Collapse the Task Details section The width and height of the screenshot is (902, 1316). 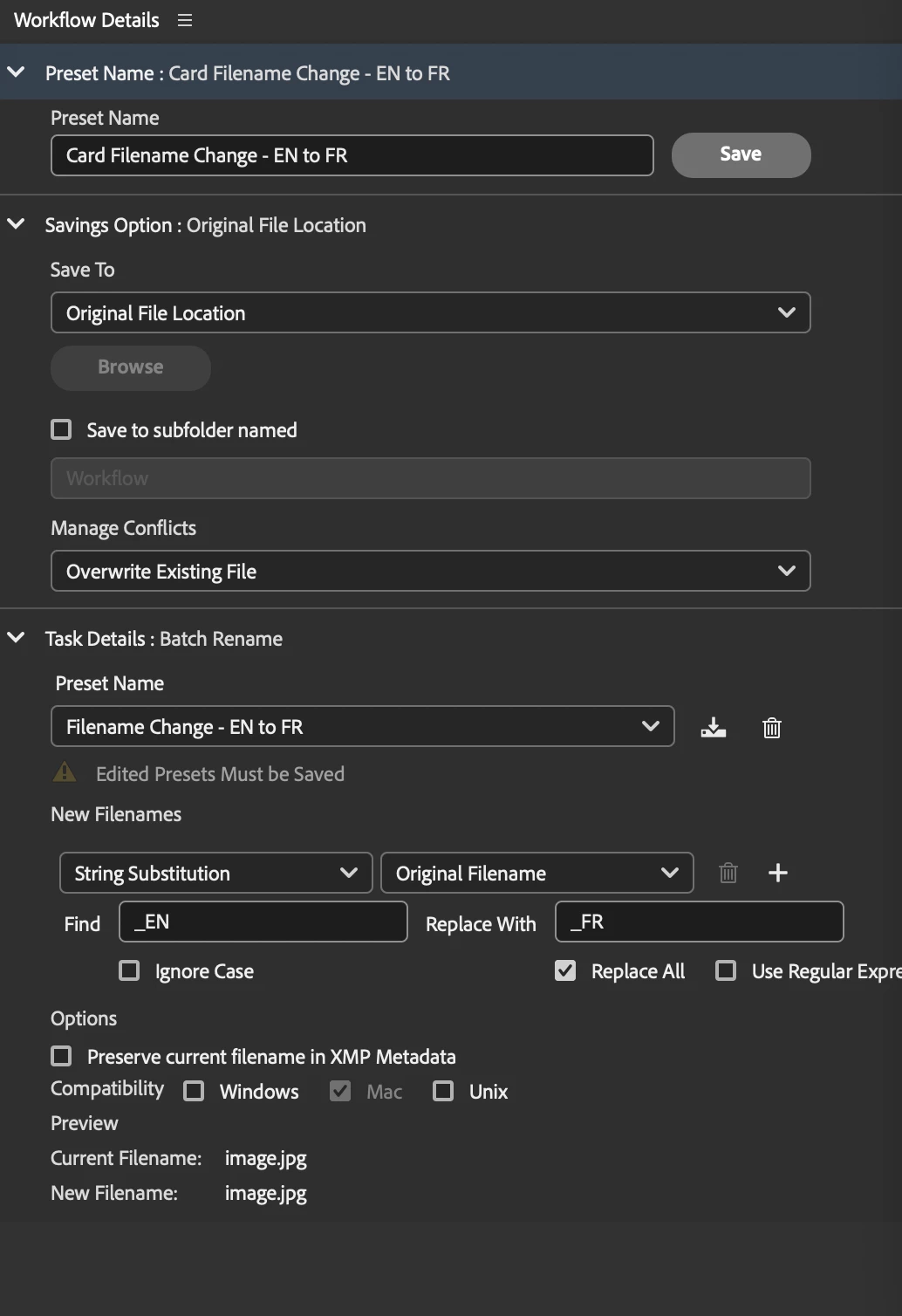coord(16,638)
